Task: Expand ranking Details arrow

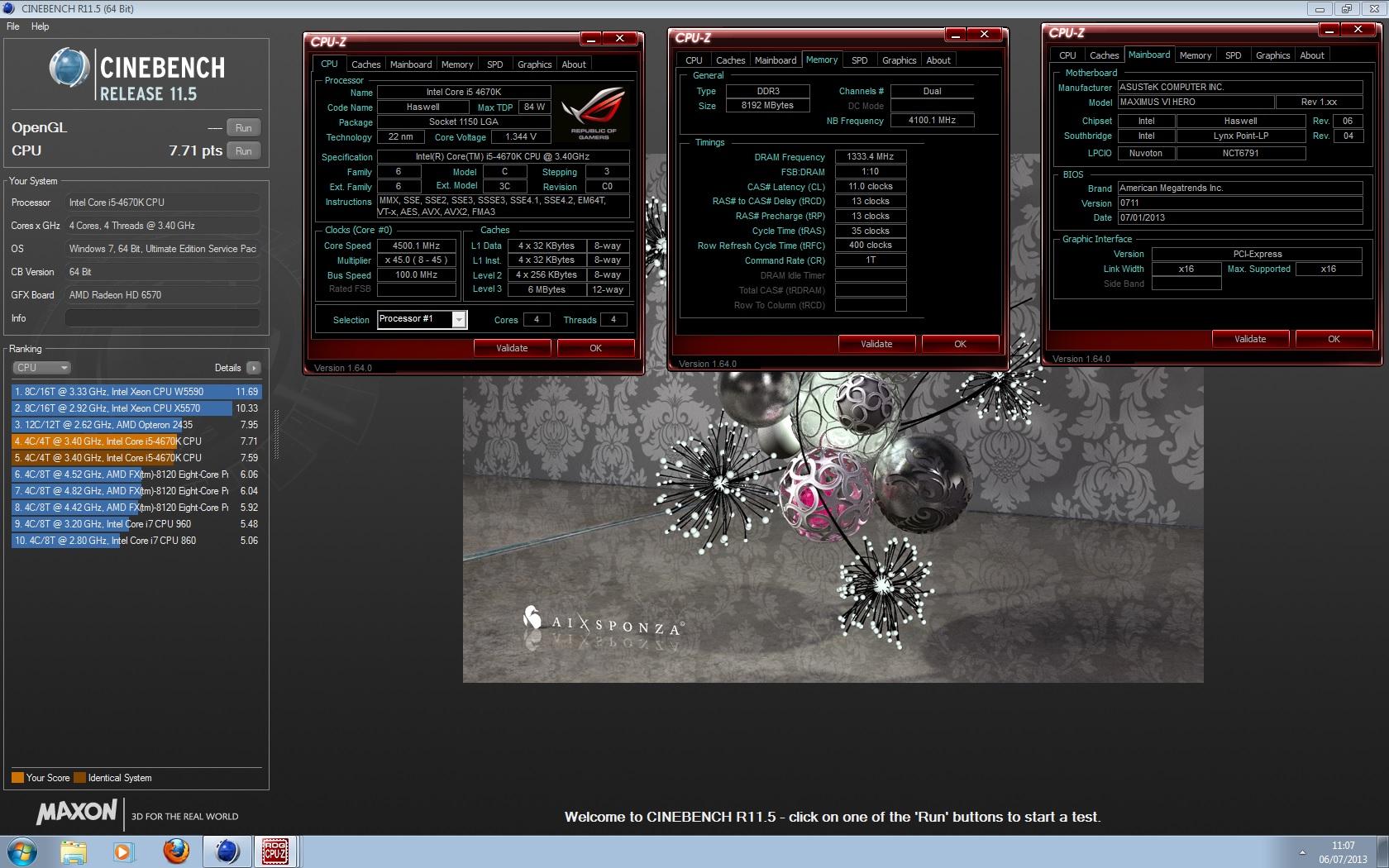Action: [x=253, y=368]
